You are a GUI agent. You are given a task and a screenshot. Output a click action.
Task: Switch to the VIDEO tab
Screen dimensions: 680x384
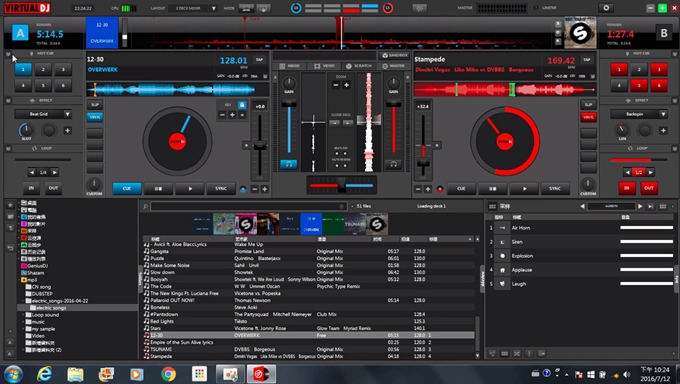(x=324, y=66)
